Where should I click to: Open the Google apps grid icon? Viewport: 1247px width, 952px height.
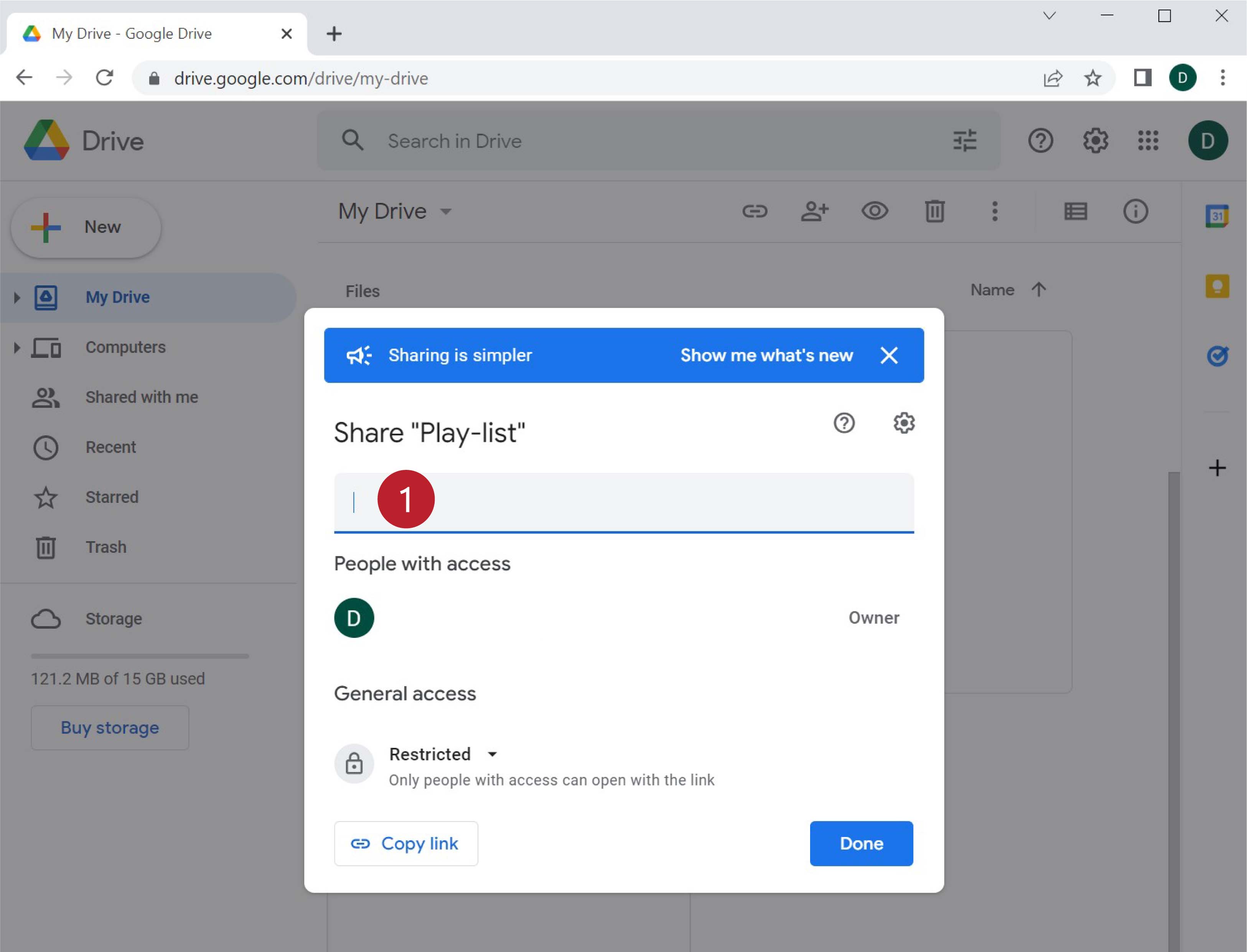tap(1148, 140)
